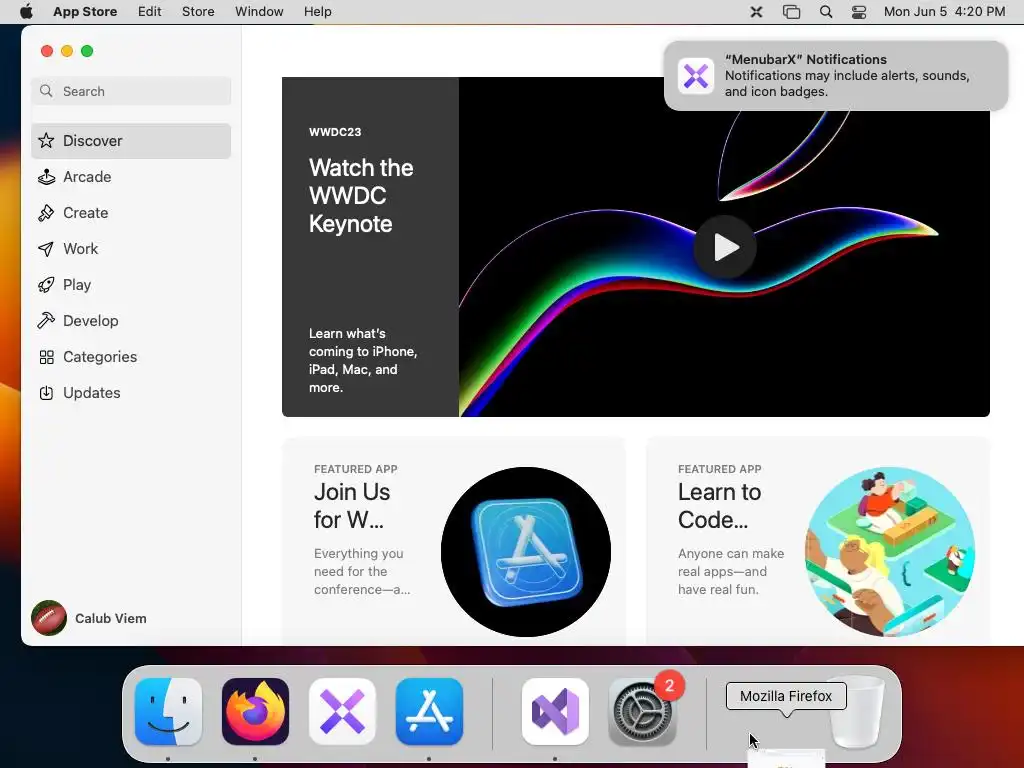Click the App Store search field
The image size is (1024, 768).
(131, 91)
